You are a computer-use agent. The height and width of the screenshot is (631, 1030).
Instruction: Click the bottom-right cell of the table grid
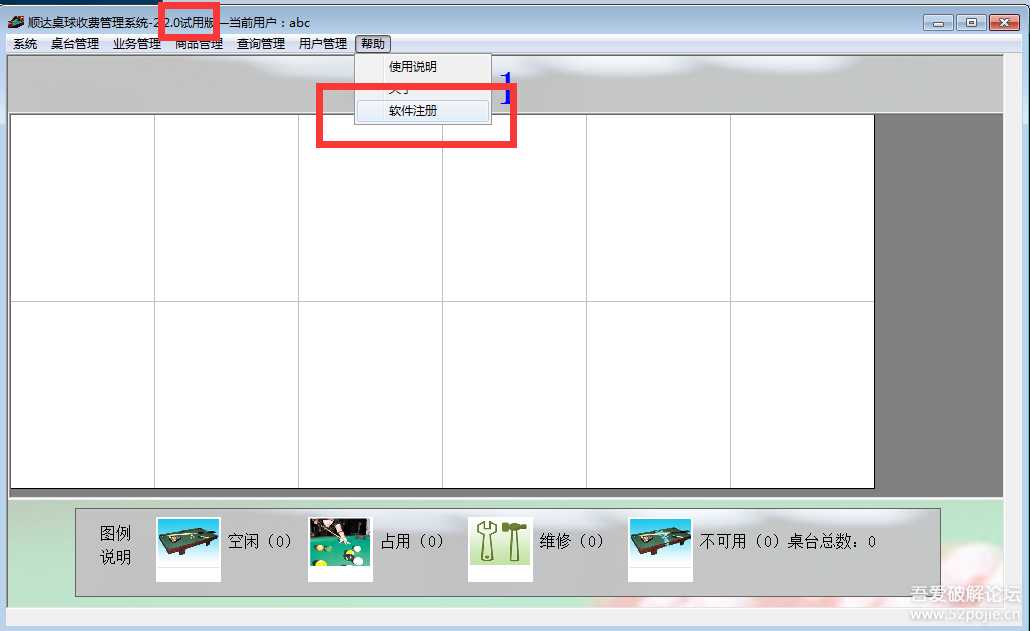coord(802,394)
